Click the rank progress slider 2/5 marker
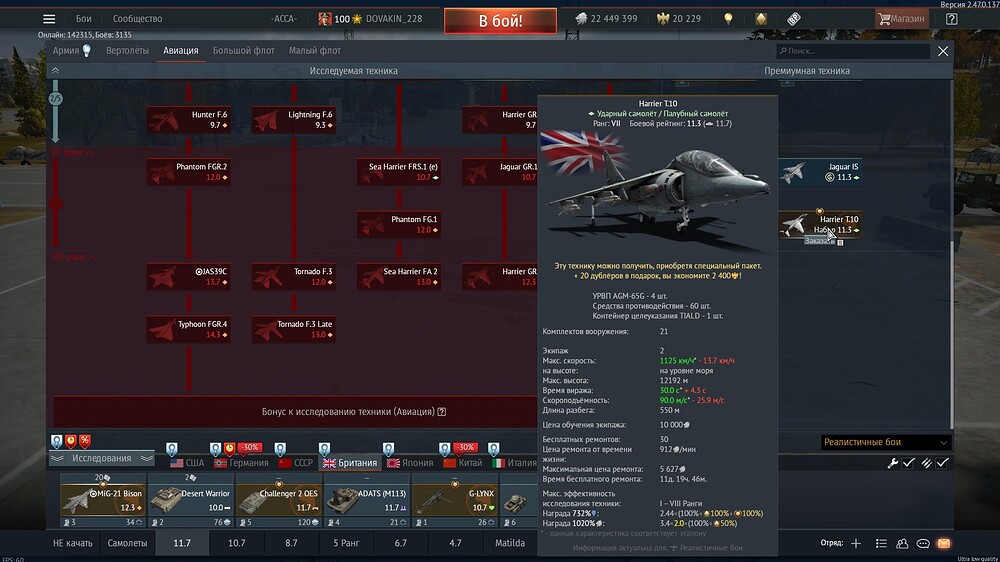Viewport: 1000px width, 562px height. click(x=55, y=99)
